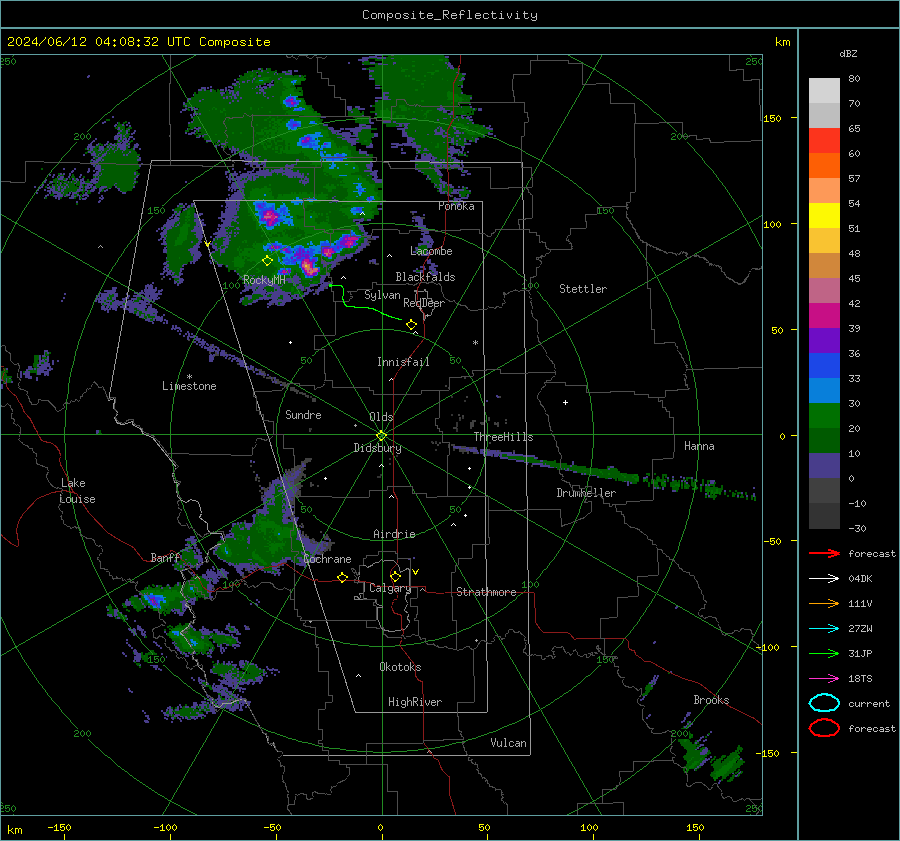Click the Stettler city label
The width and height of the screenshot is (900, 841).
(x=583, y=289)
